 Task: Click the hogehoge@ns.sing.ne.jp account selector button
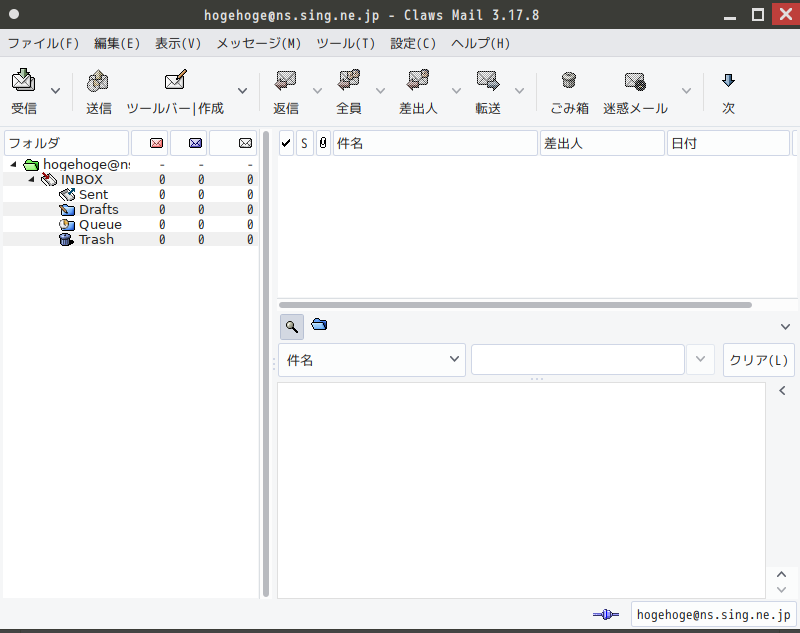coord(713,614)
